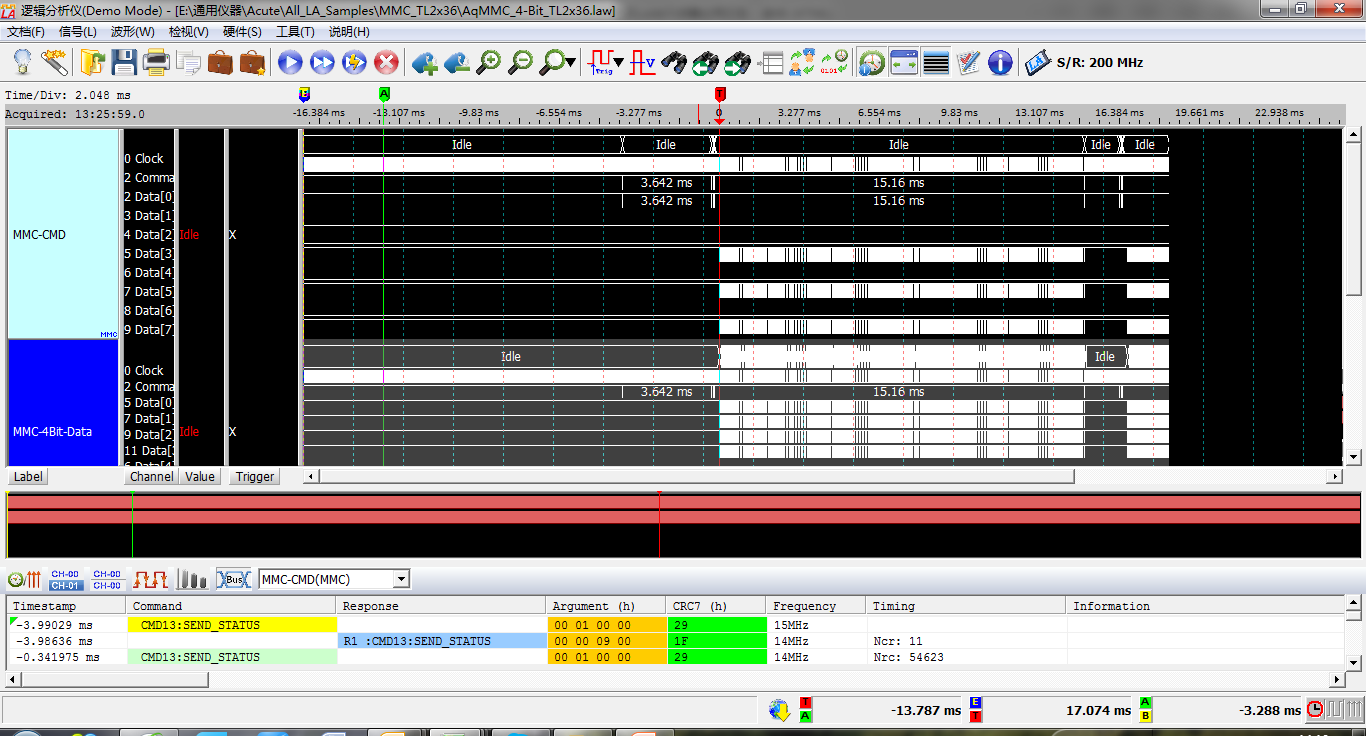1366x736 pixels.
Task: Open the 说明(H) menu
Action: tap(349, 32)
